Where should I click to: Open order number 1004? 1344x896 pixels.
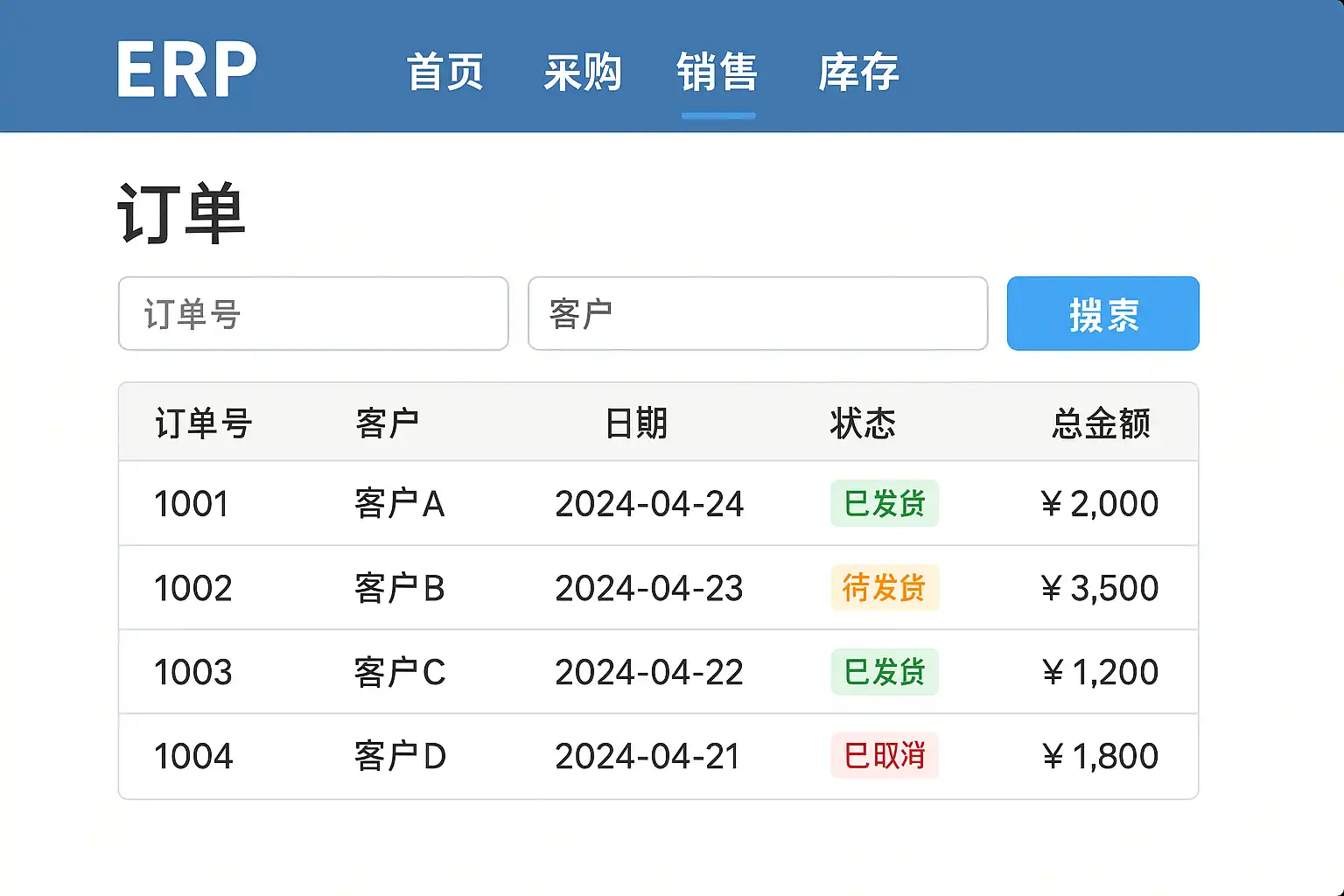193,756
